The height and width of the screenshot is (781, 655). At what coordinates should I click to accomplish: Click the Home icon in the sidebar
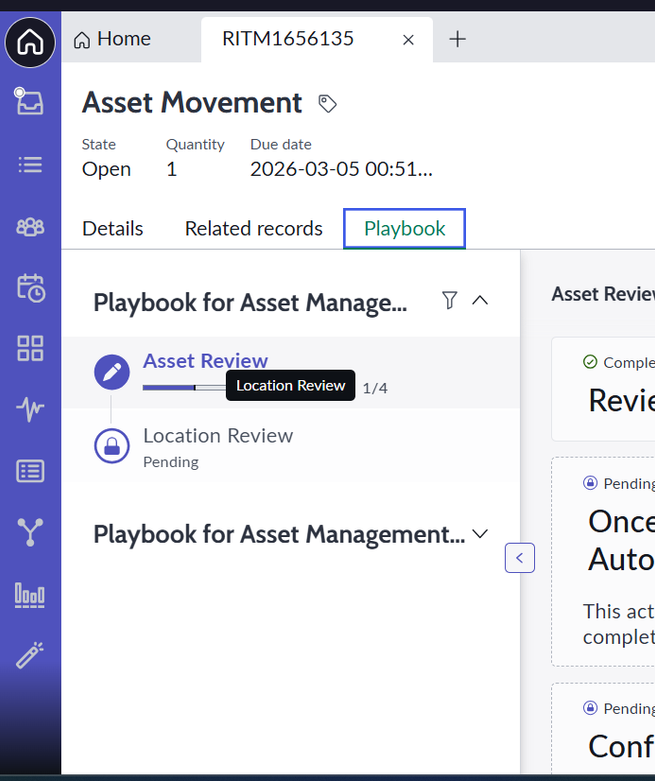click(30, 43)
